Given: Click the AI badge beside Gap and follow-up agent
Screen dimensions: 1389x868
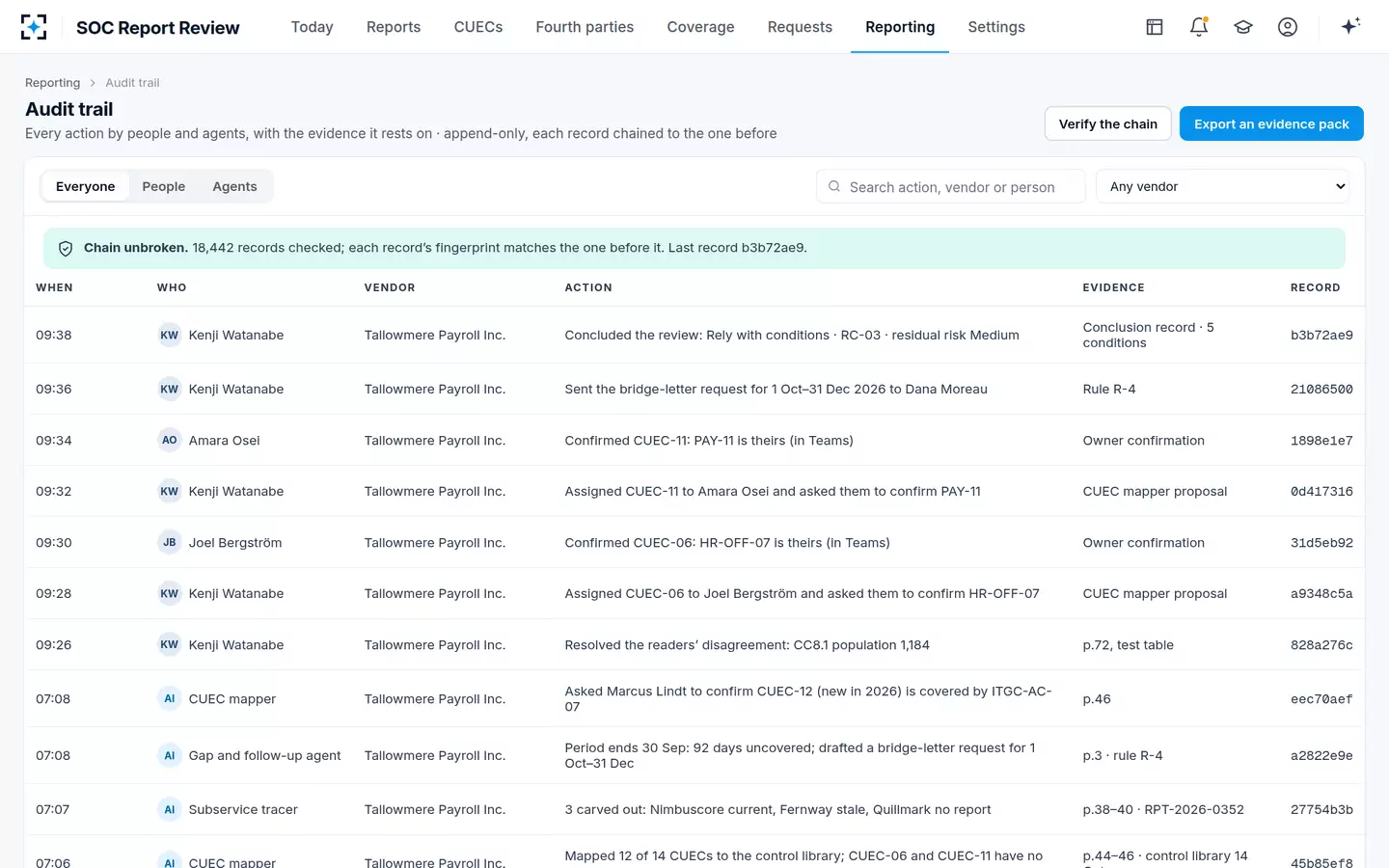Looking at the screenshot, I should pos(170,755).
